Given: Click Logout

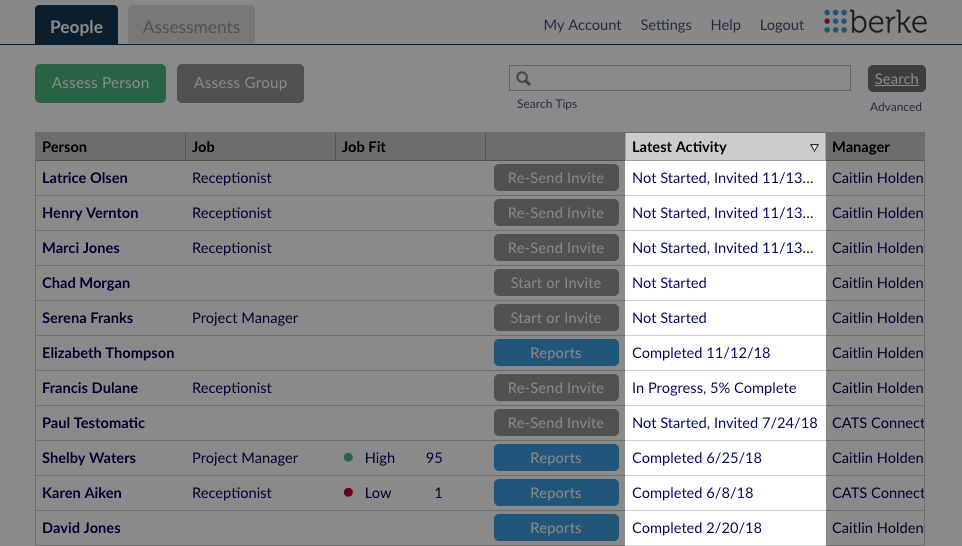Looking at the screenshot, I should [782, 25].
